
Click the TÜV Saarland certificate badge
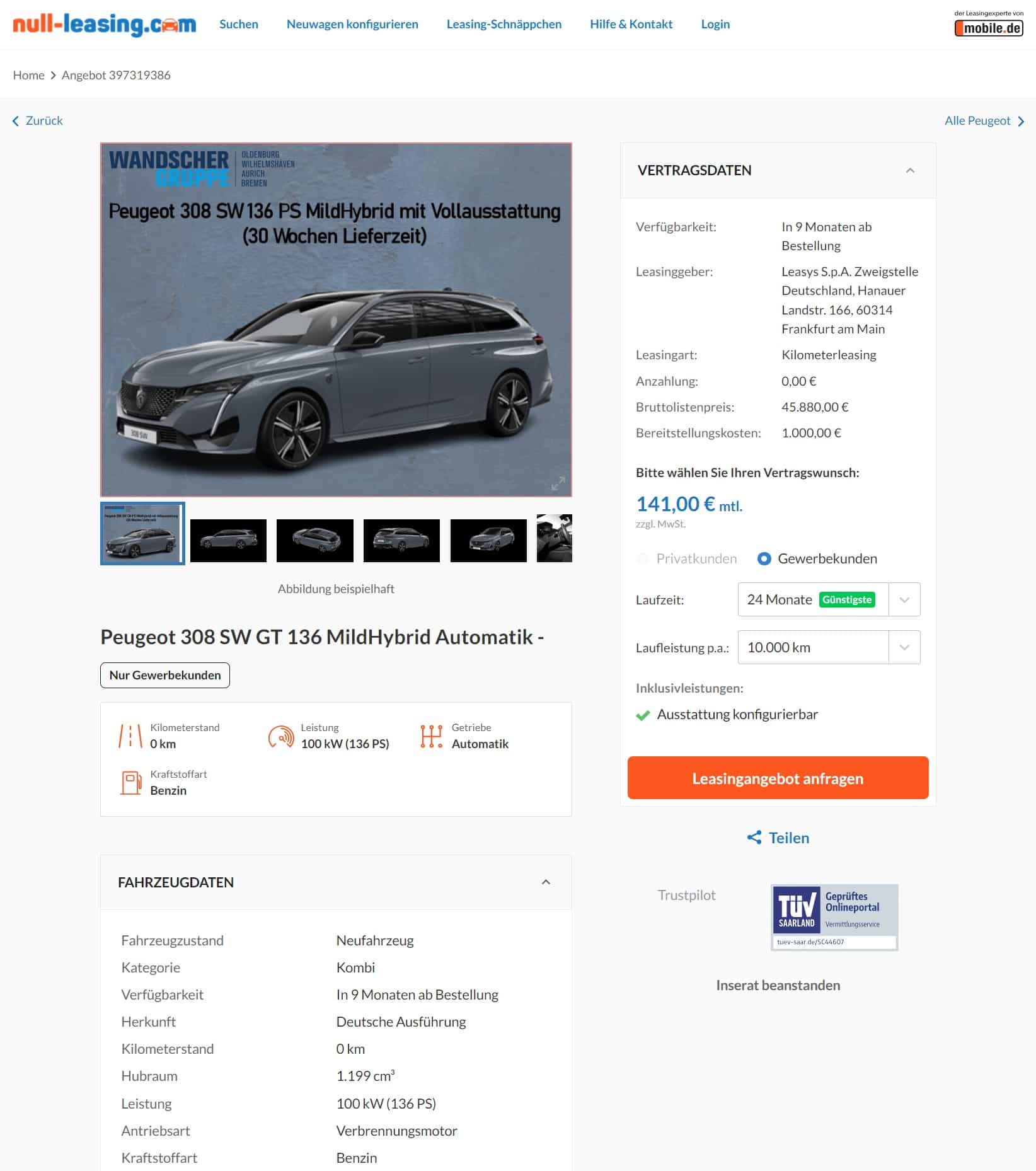click(834, 917)
